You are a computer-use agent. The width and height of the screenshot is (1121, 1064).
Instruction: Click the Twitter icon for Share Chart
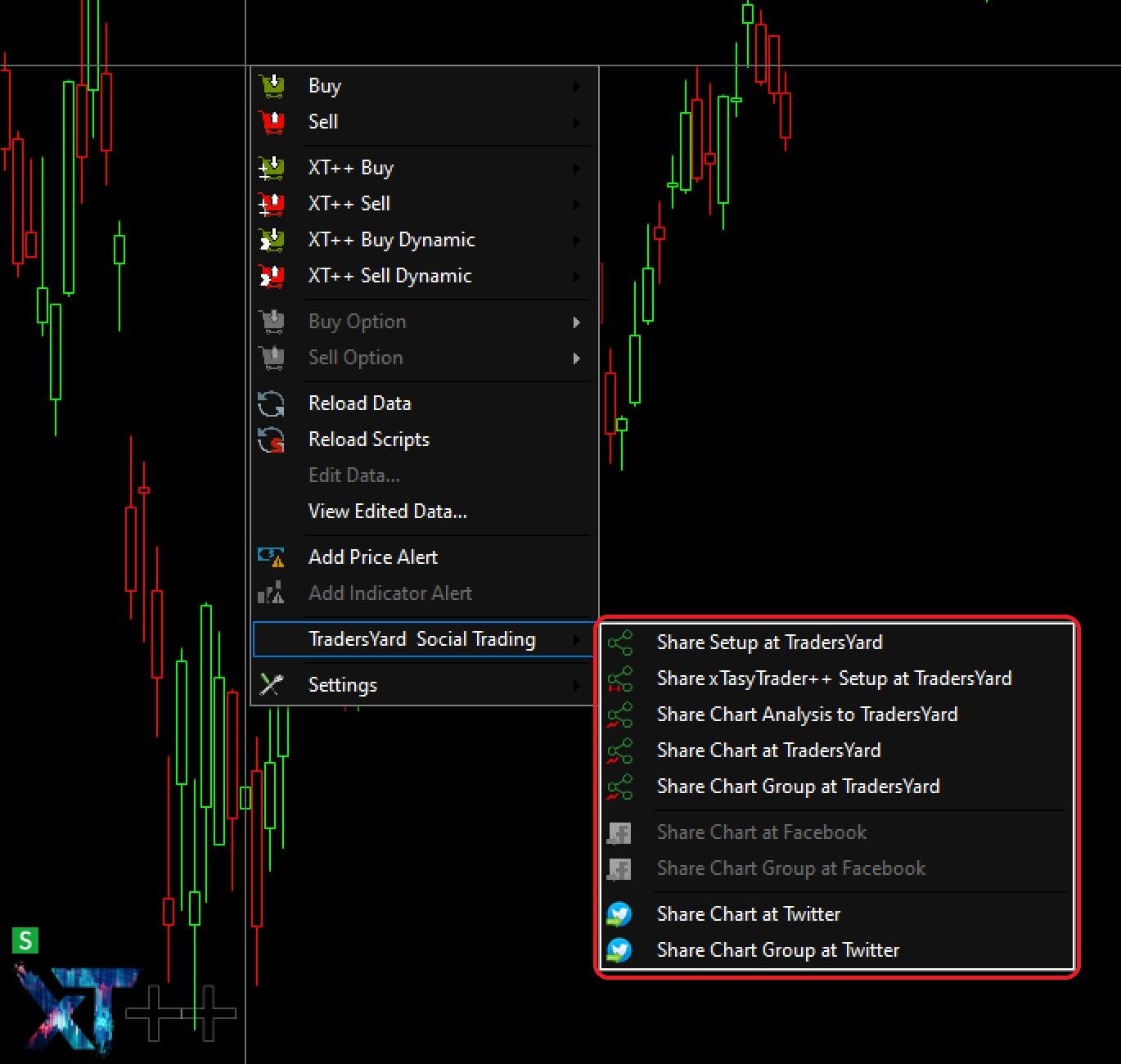(619, 914)
